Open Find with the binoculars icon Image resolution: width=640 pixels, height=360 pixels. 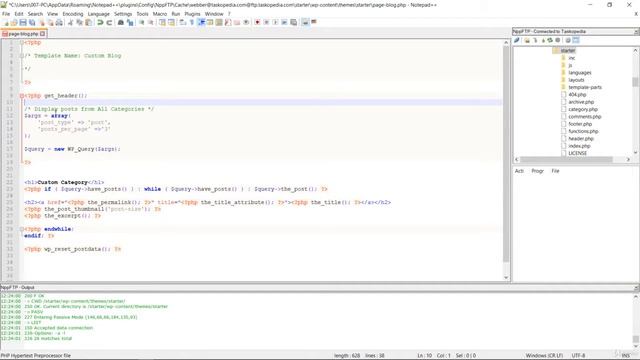121,22
